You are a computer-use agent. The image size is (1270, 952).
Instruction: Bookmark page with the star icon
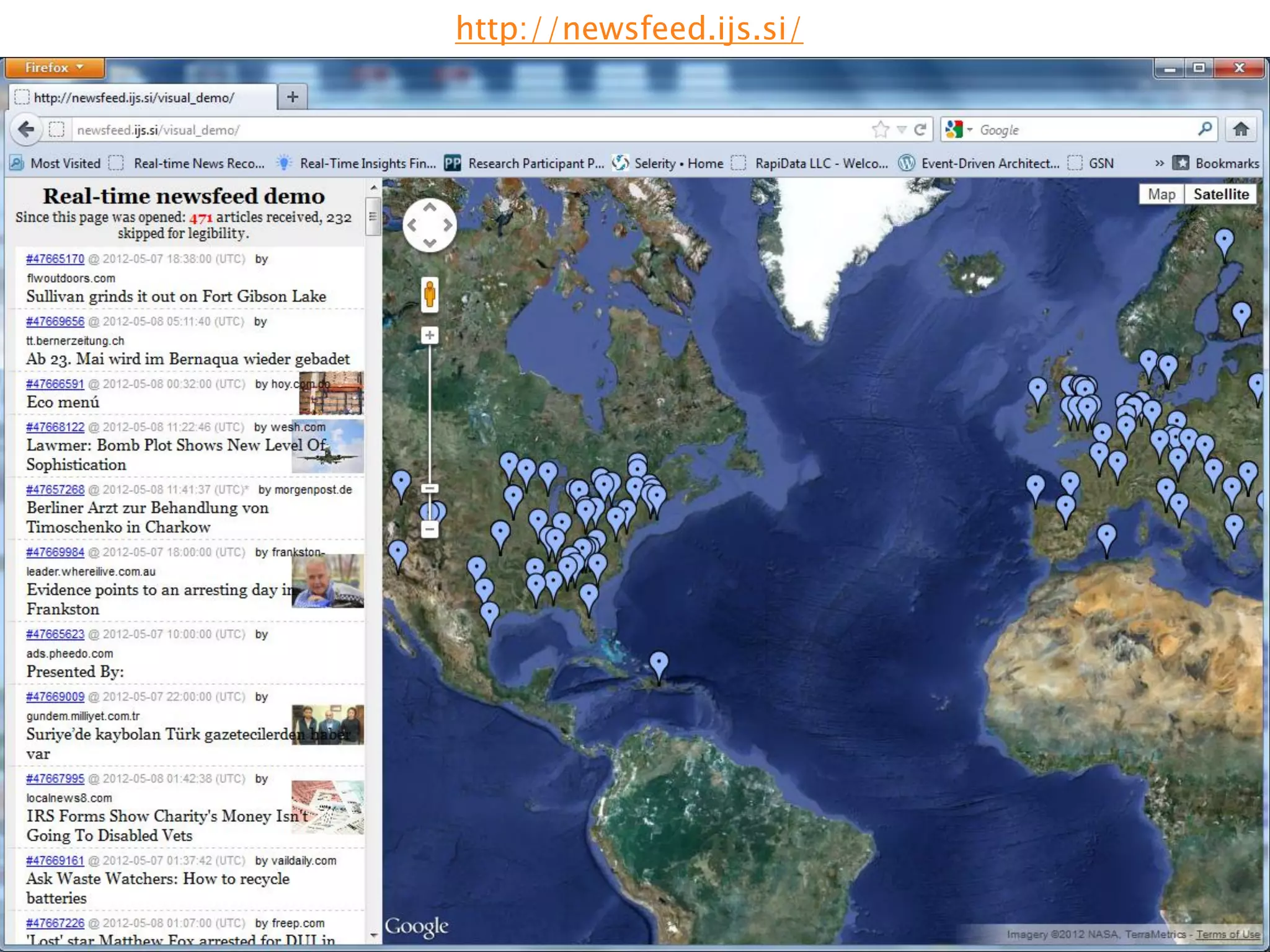click(879, 130)
